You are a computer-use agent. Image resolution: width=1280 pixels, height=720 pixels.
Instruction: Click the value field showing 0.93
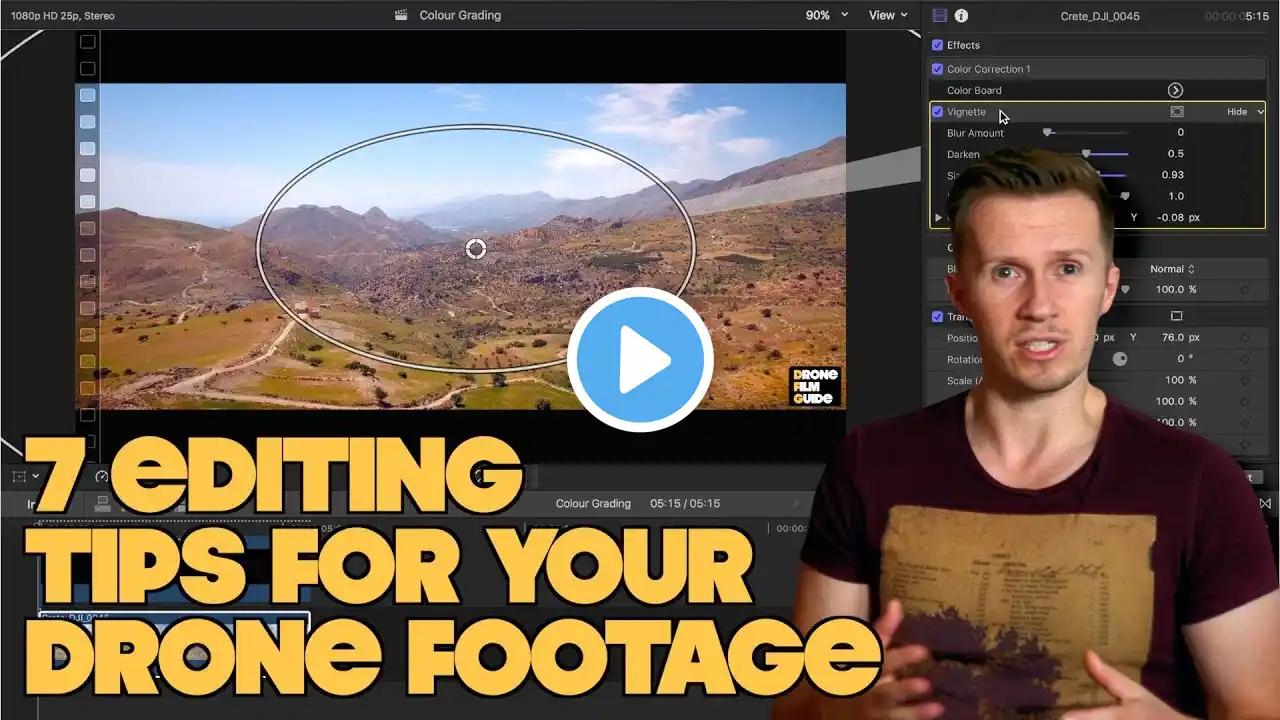click(1173, 175)
